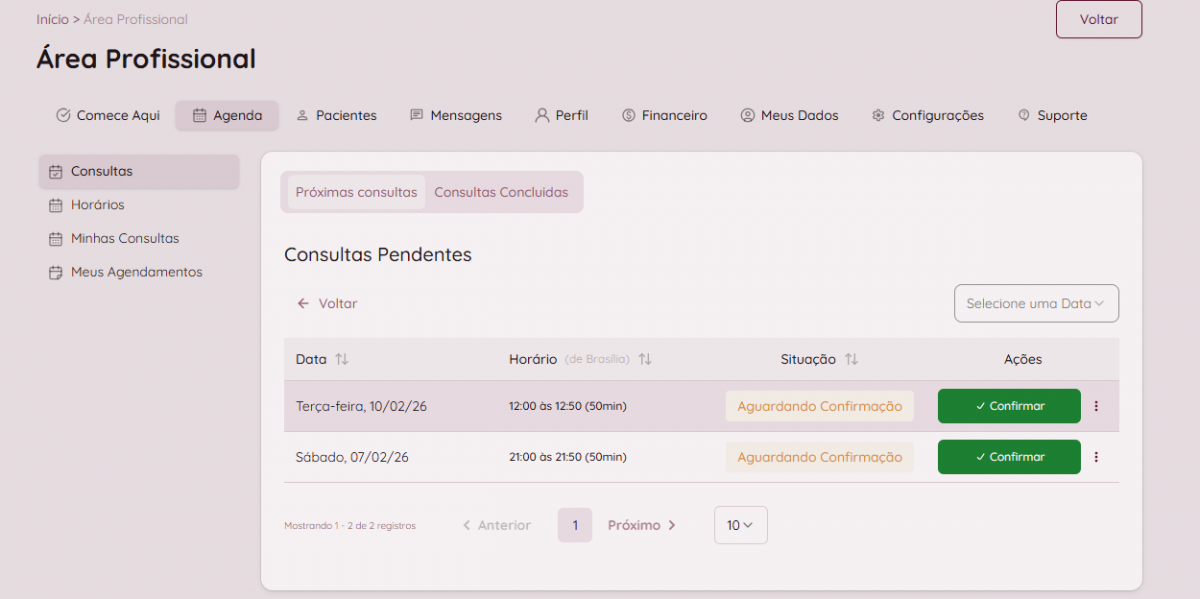Click the back arrow icon above table
This screenshot has width=1200, height=599.
pyautogui.click(x=303, y=303)
